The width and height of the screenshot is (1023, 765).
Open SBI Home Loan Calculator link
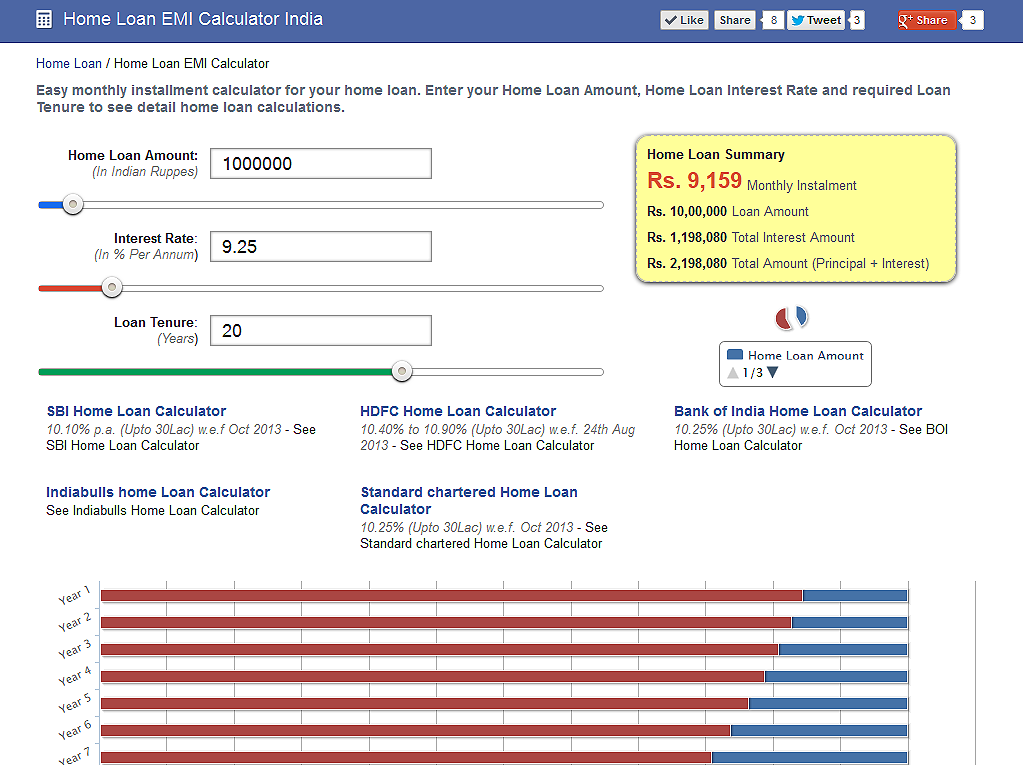[x=136, y=411]
